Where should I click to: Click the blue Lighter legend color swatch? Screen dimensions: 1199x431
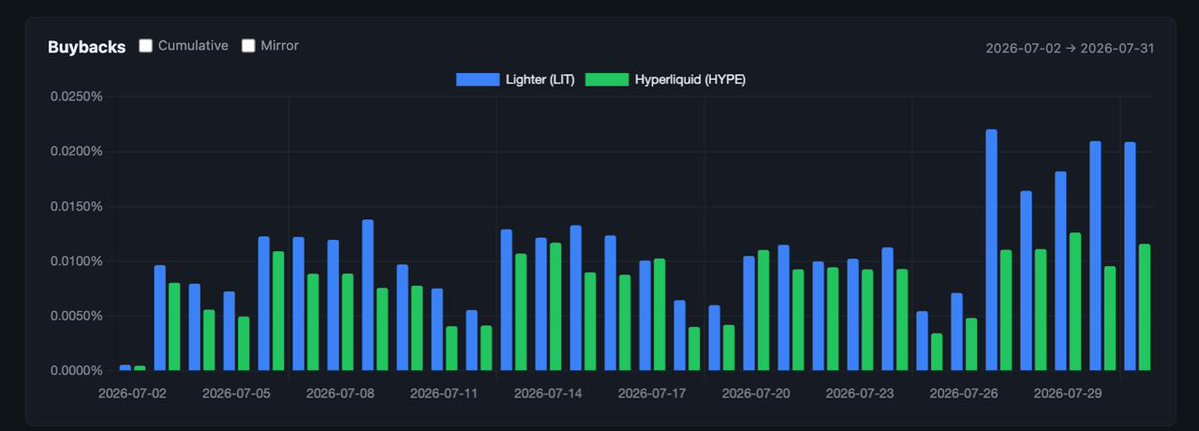(x=478, y=79)
